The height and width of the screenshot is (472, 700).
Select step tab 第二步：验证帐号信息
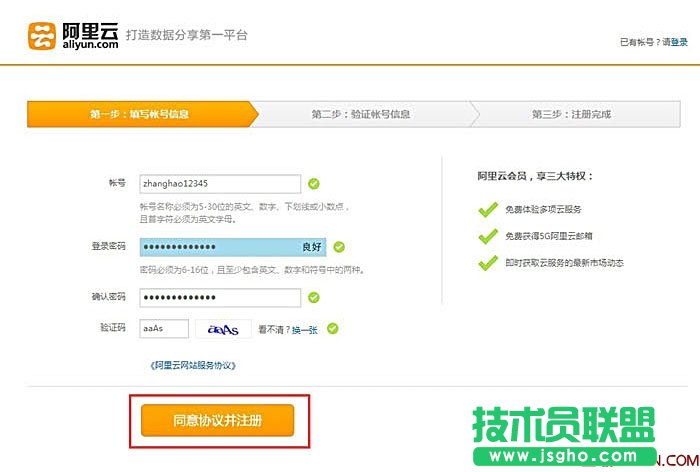click(360, 114)
